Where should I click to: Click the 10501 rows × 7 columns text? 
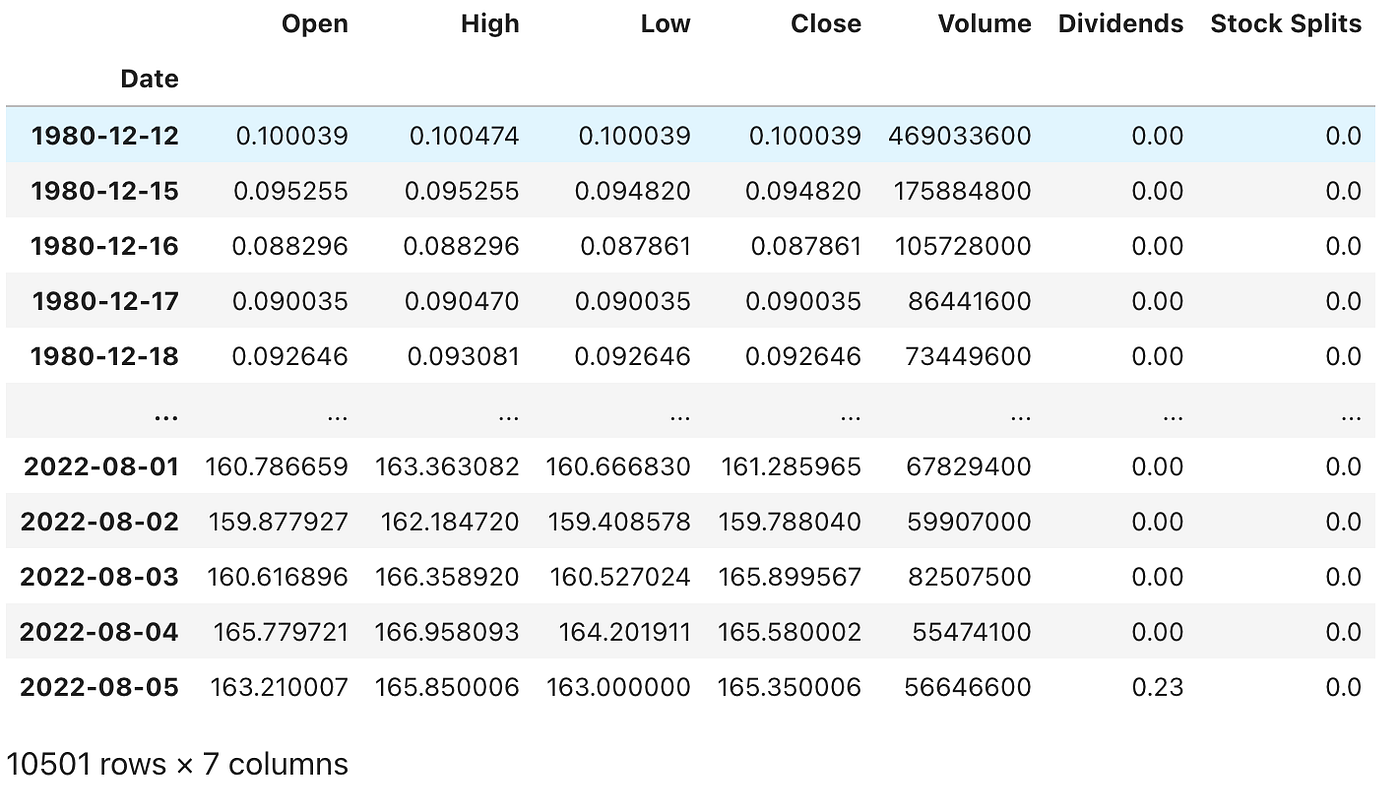174,764
